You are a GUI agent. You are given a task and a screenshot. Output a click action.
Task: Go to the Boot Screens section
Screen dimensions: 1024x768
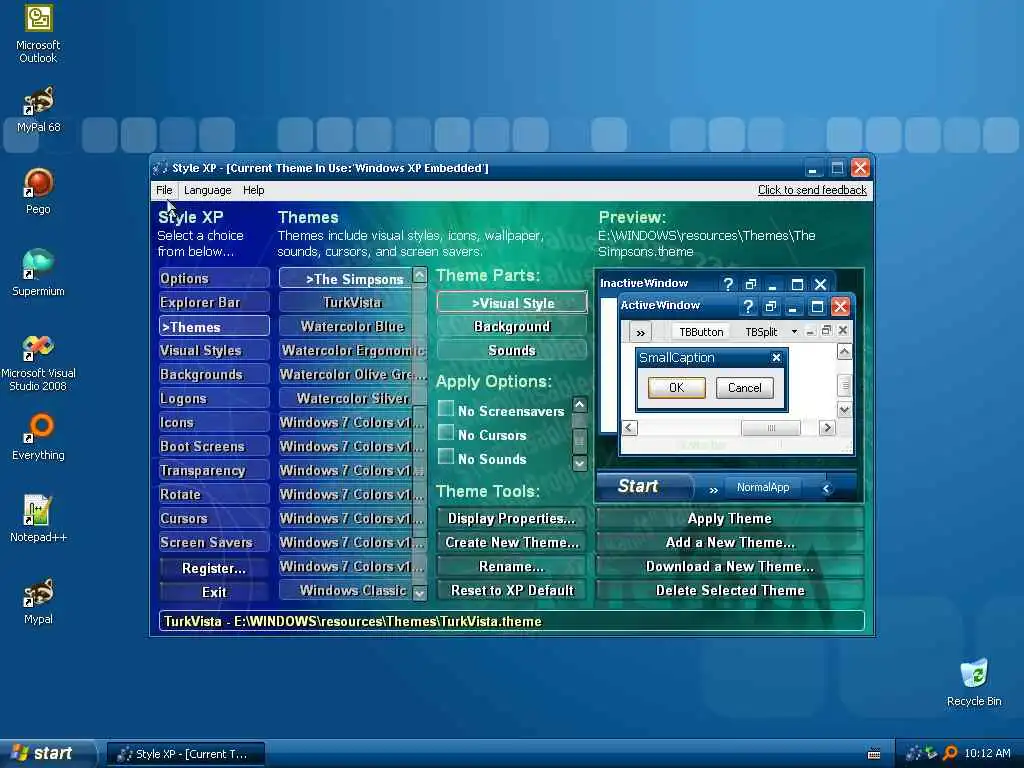pyautogui.click(x=214, y=447)
